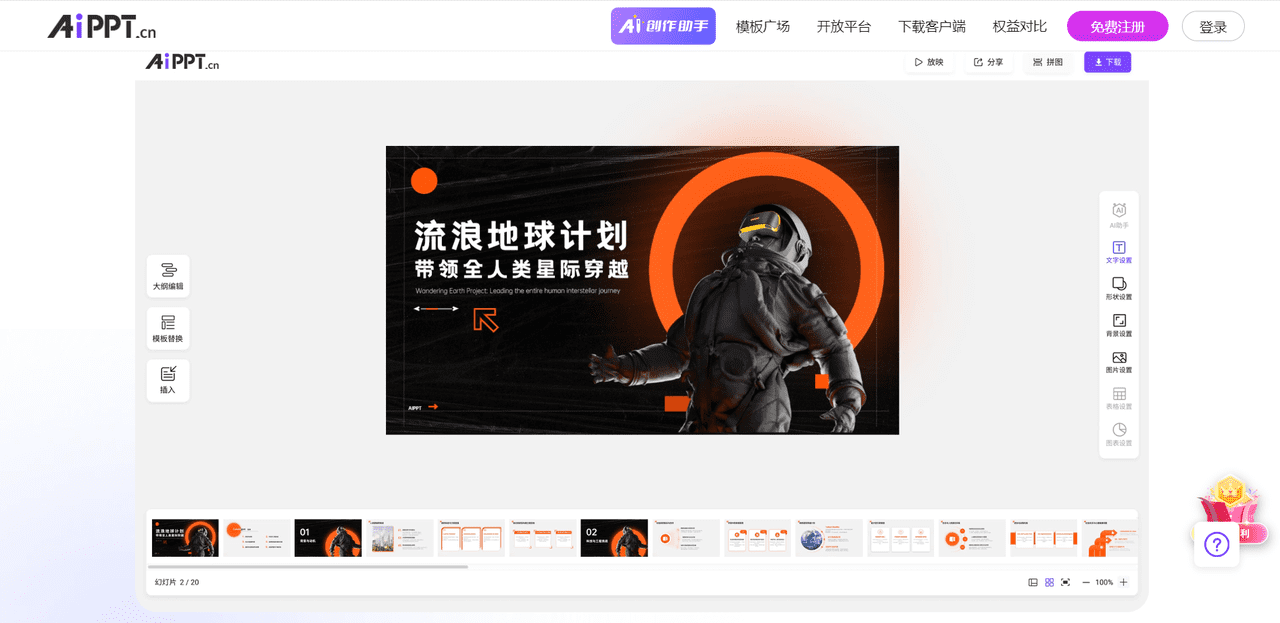Enable fullscreen fit view
The image size is (1280, 623).
[x=1064, y=581]
